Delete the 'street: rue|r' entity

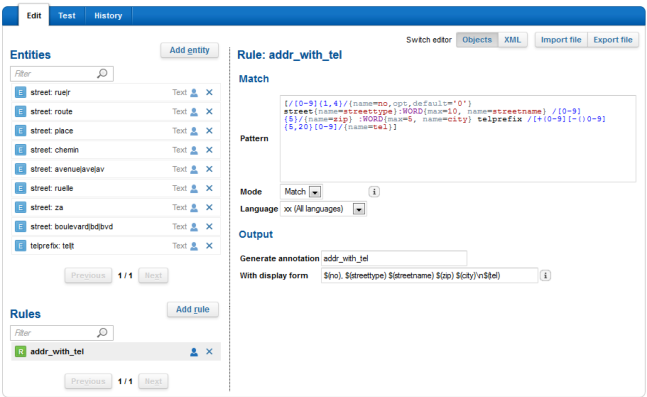pyautogui.click(x=209, y=92)
